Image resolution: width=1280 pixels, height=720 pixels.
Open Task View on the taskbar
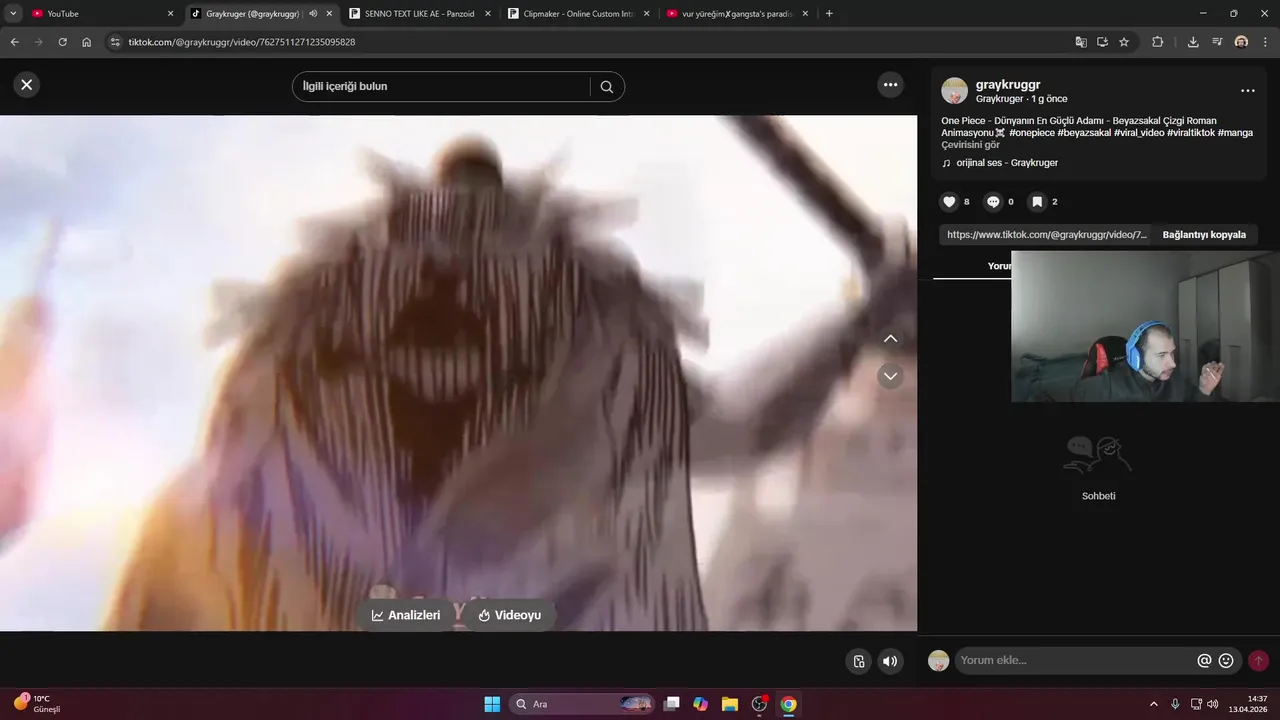click(672, 704)
